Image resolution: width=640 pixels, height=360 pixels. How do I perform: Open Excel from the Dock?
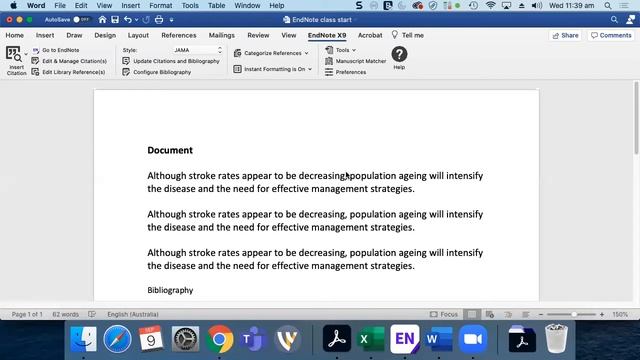(x=371, y=339)
